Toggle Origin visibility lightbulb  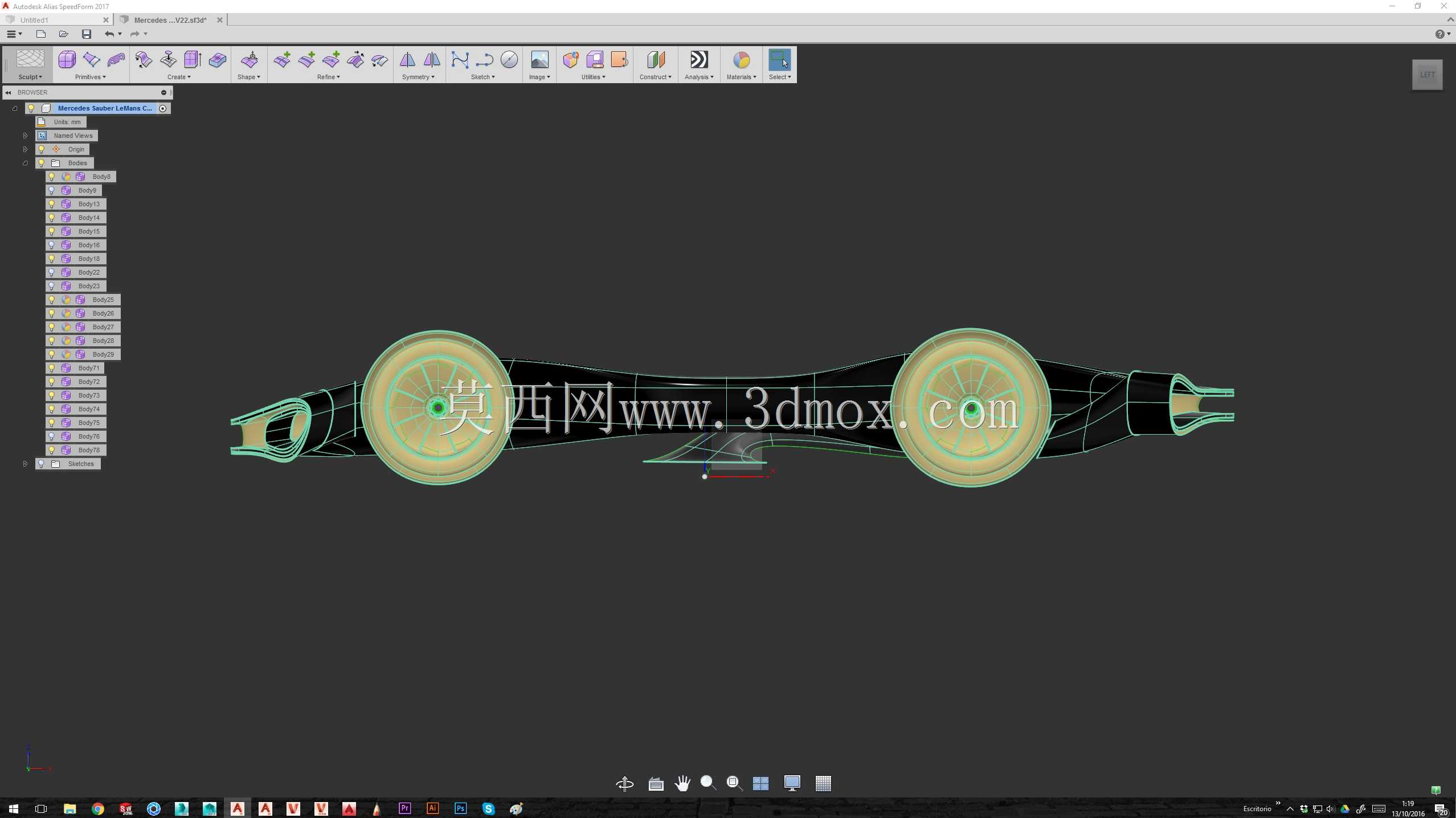click(41, 149)
